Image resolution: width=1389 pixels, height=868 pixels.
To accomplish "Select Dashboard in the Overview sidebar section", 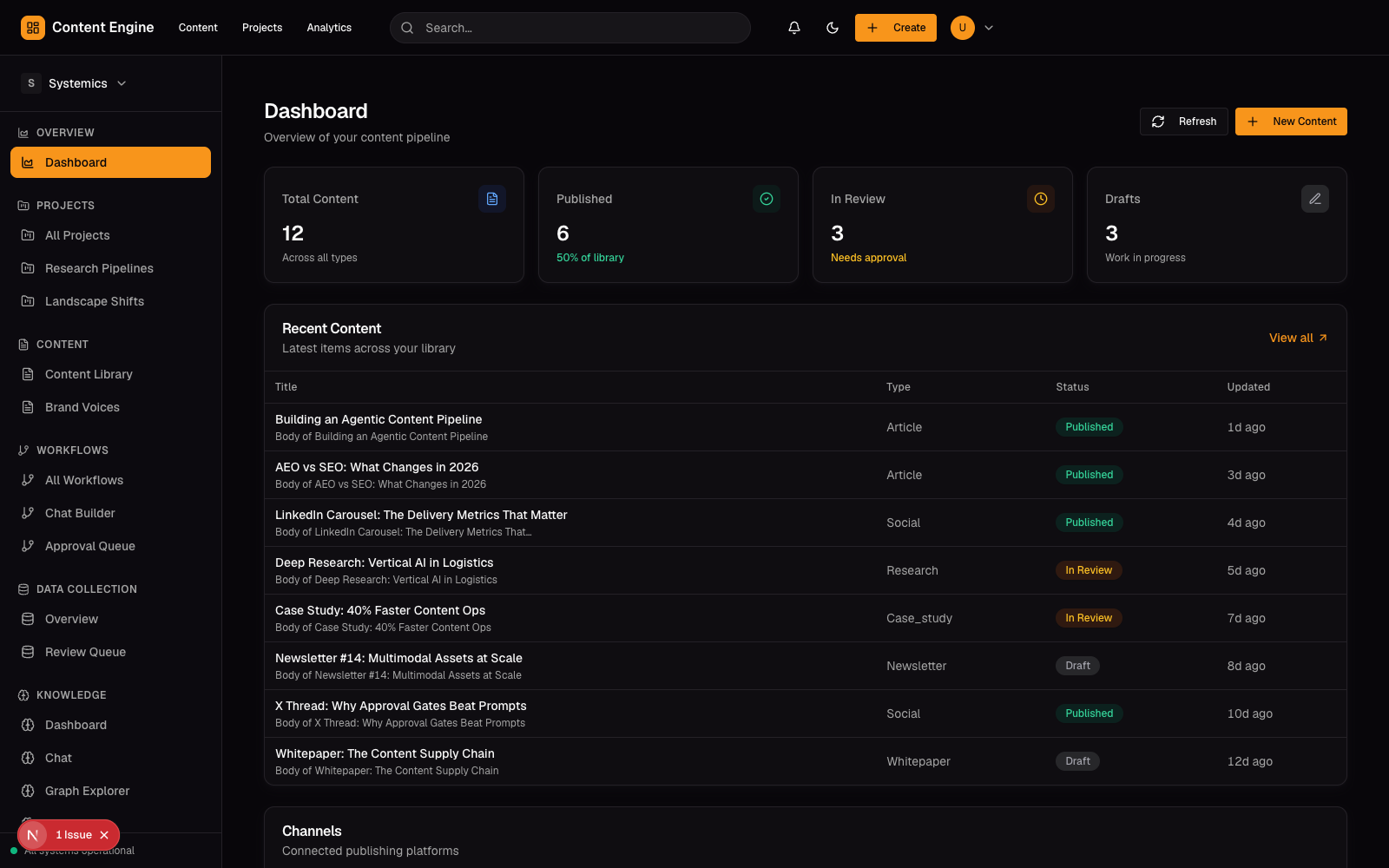I will click(110, 162).
